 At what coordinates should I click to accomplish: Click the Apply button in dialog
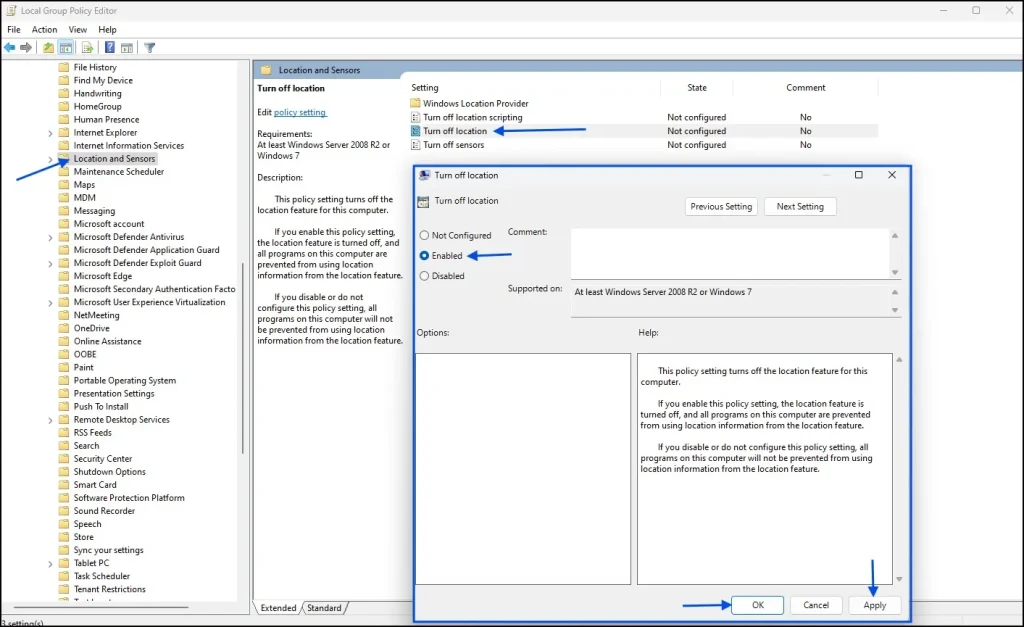point(874,605)
